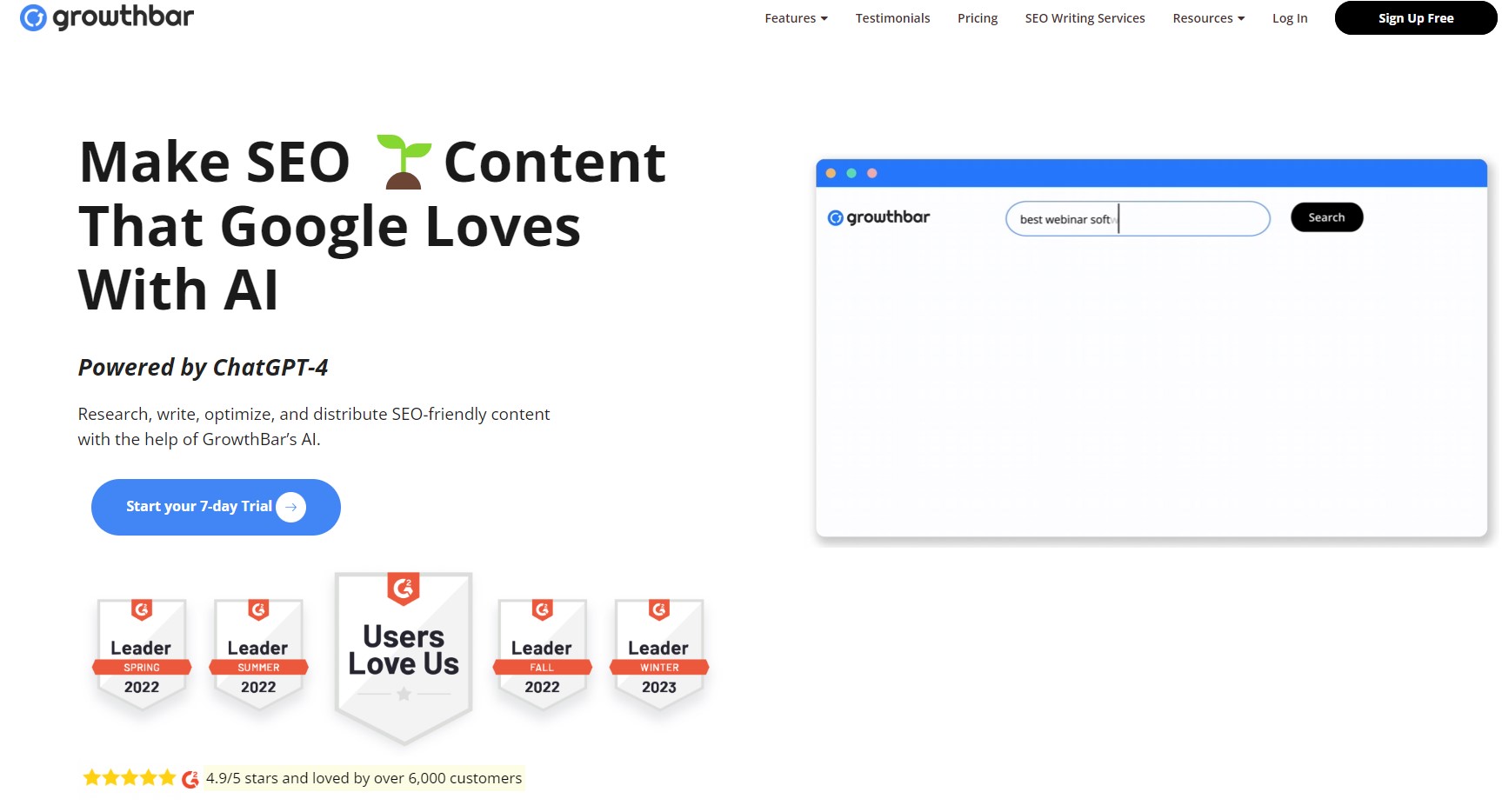
Task: Click the Make SEO Content headline
Action: [x=372, y=226]
